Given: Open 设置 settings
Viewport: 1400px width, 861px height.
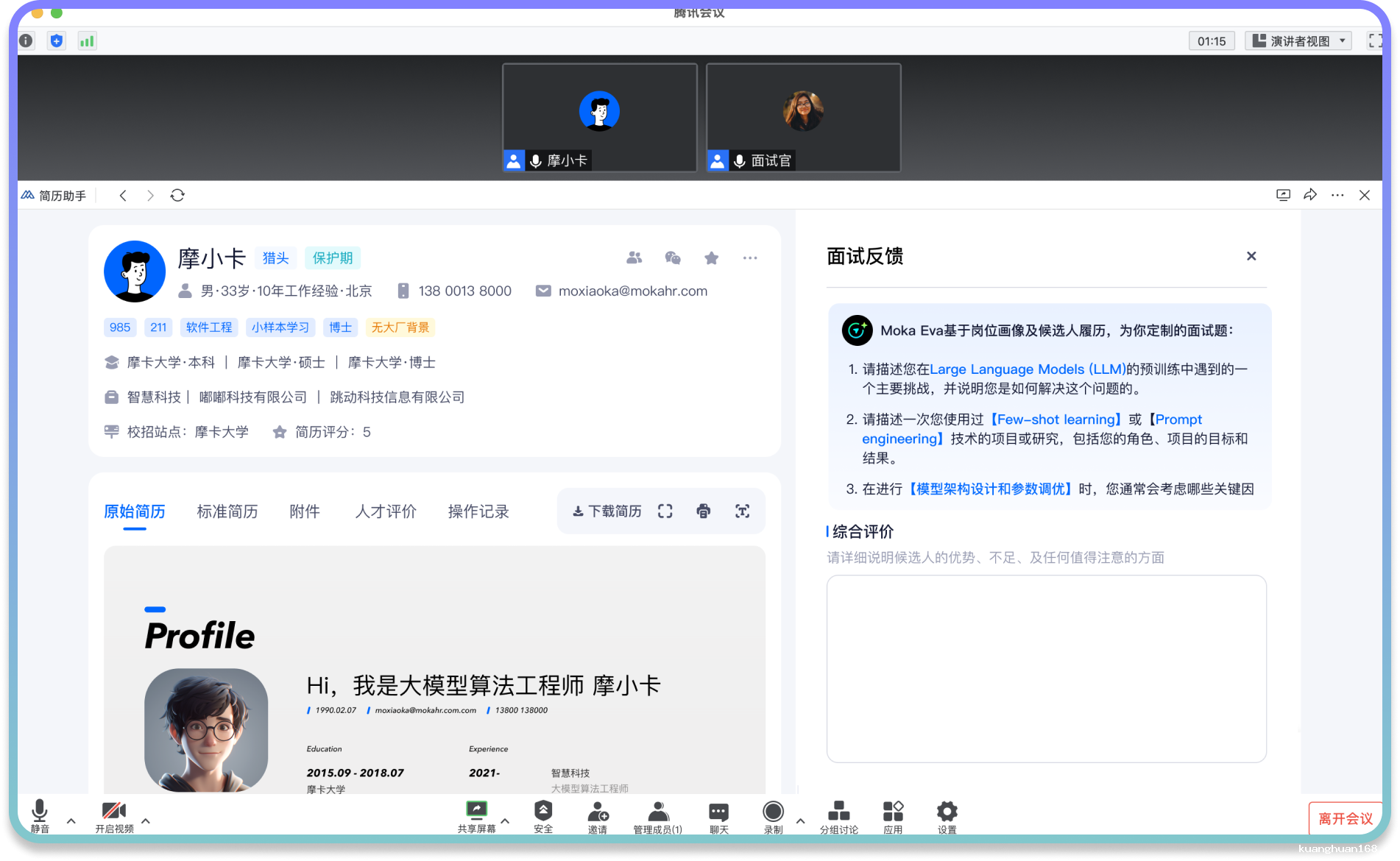Looking at the screenshot, I should [947, 817].
